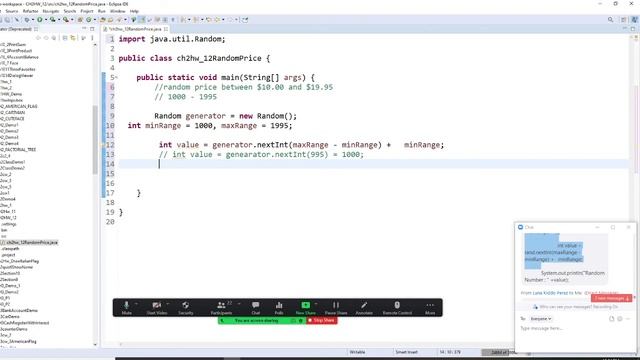Click the red new messages button in Chat
Viewport: 640px width, 360px height.
coord(611,298)
